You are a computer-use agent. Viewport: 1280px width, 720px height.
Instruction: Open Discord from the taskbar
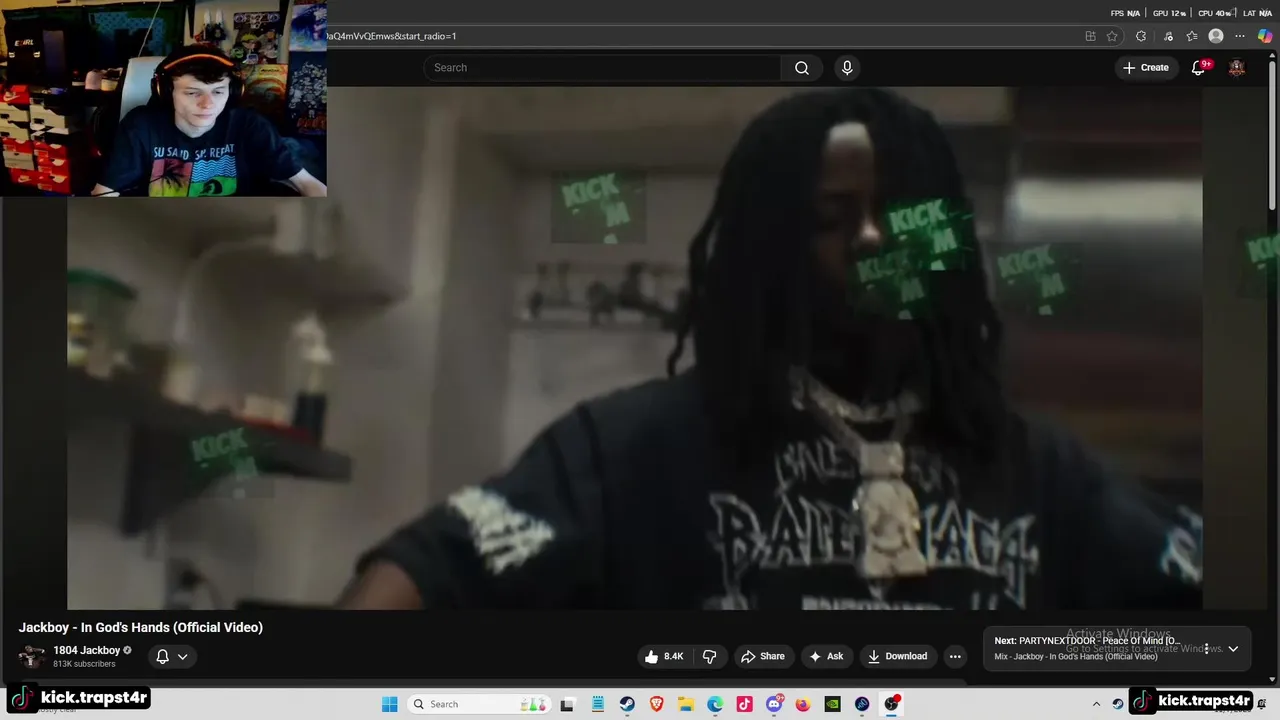(x=774, y=704)
